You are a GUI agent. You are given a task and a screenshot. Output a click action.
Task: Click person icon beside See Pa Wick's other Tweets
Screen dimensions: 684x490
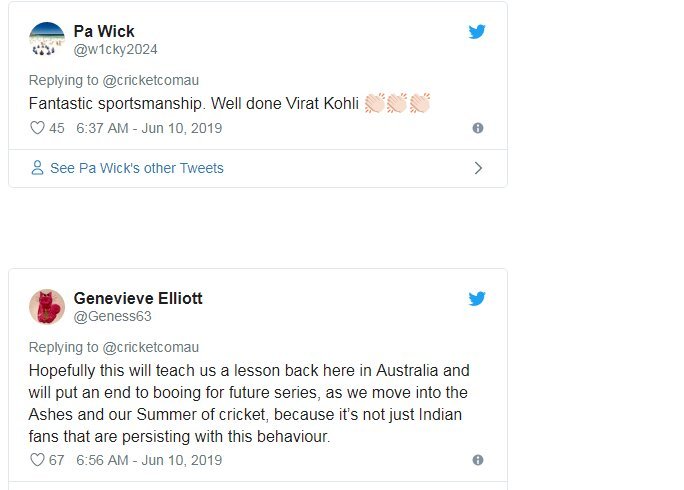tap(37, 168)
